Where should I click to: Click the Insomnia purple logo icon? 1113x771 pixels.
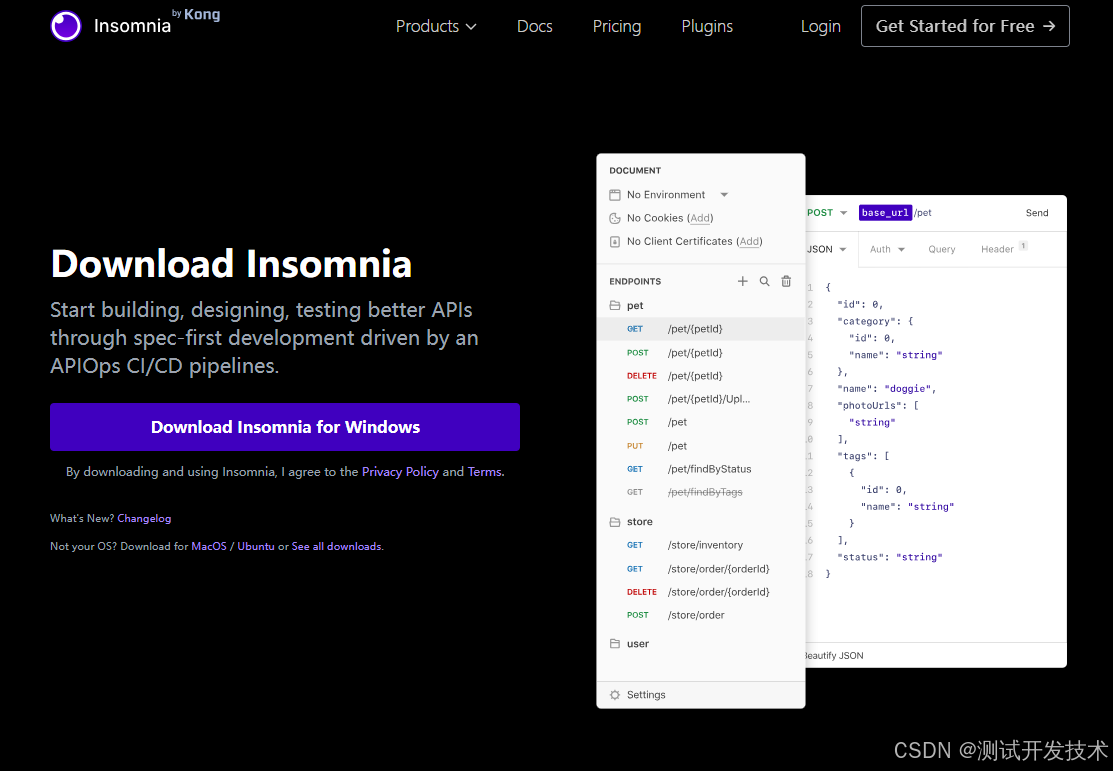(x=66, y=26)
